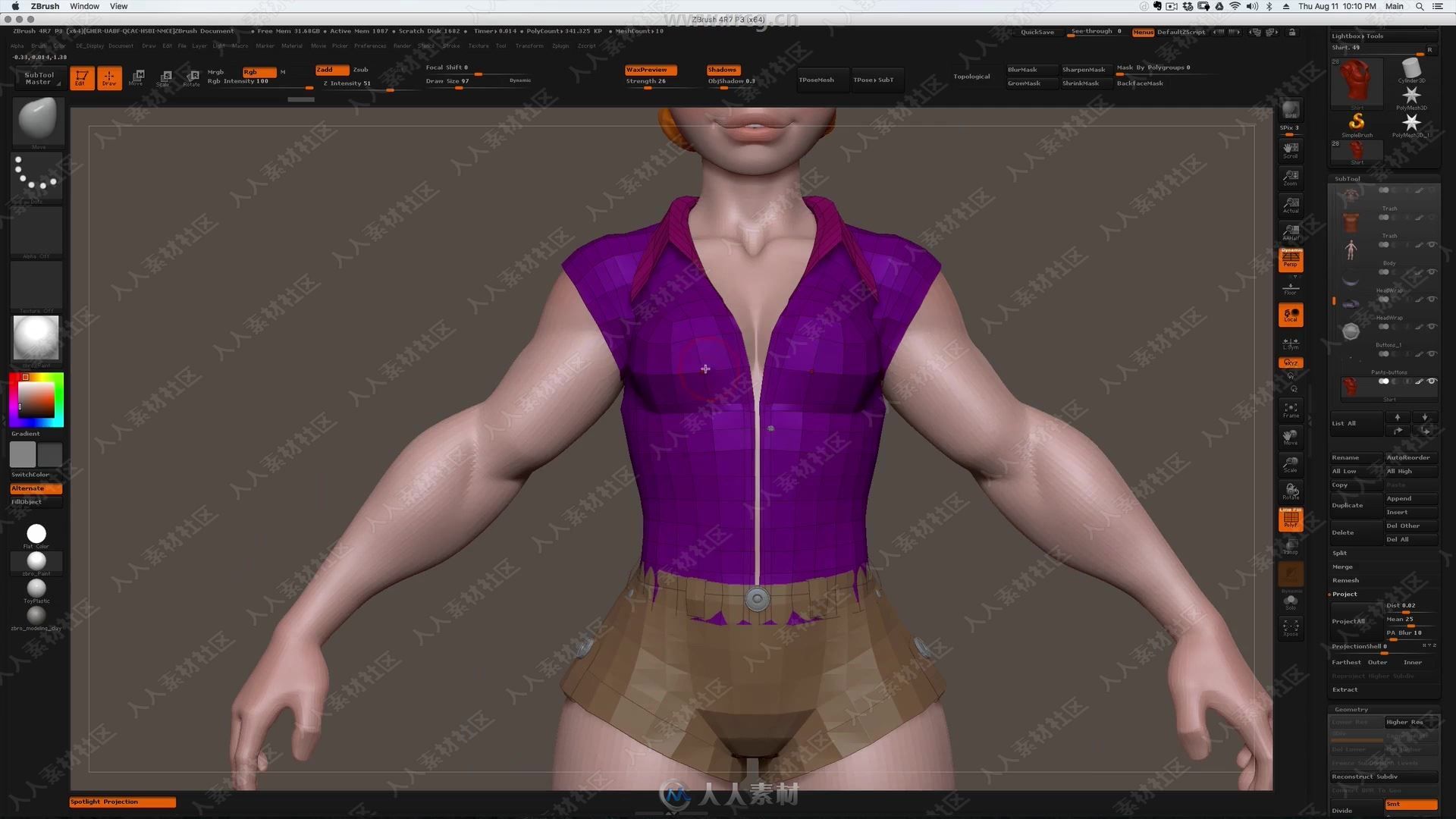
Task: Select the PolyMesh3D star tool
Action: click(1411, 96)
